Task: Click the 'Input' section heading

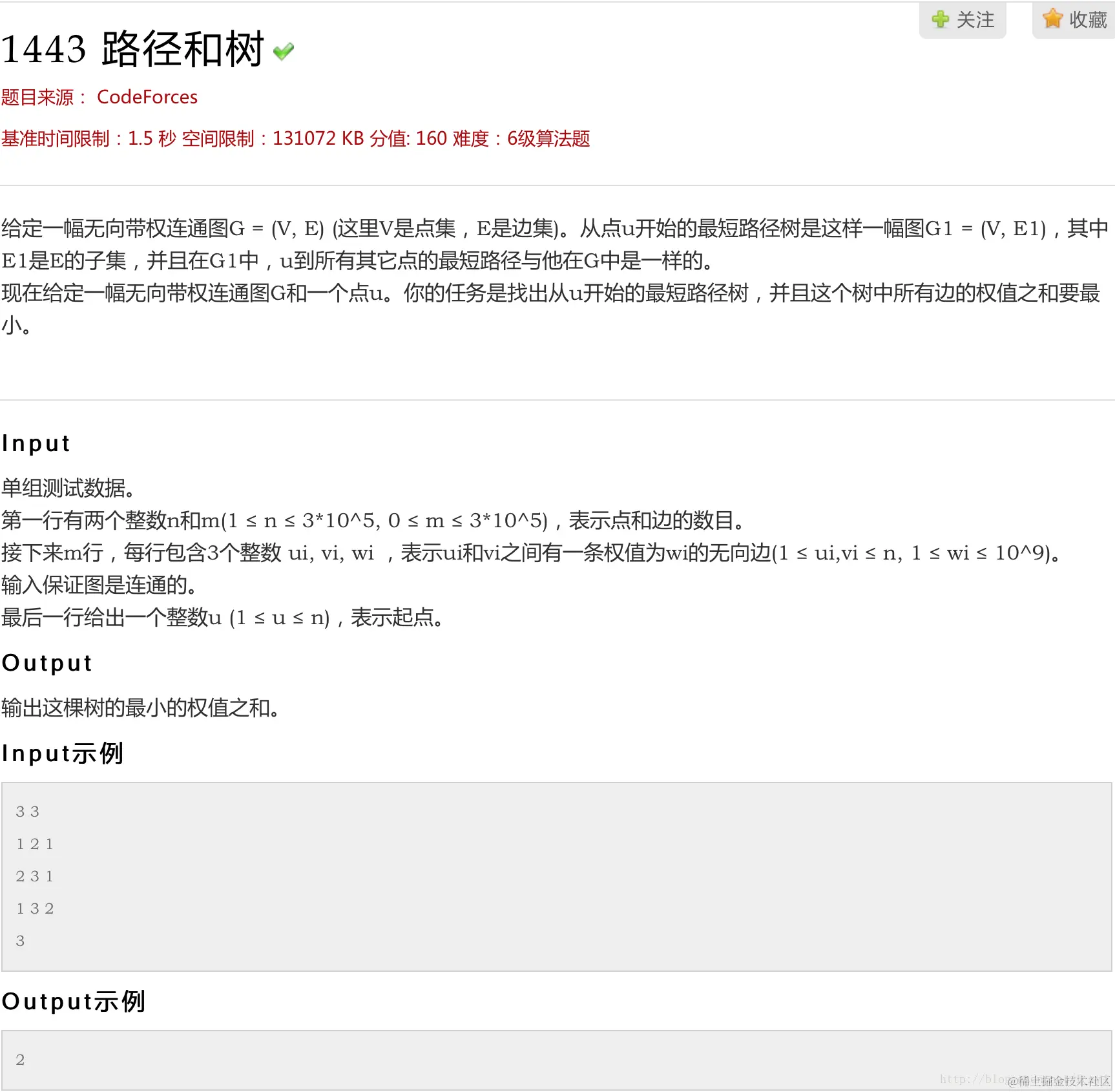Action: (x=36, y=443)
